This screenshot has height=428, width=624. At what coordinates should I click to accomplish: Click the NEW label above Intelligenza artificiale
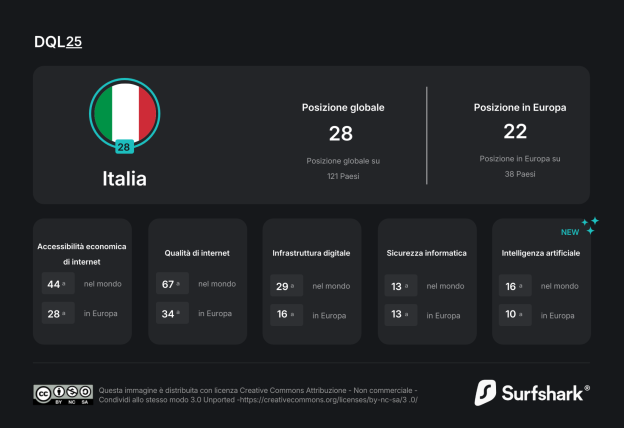coord(570,232)
